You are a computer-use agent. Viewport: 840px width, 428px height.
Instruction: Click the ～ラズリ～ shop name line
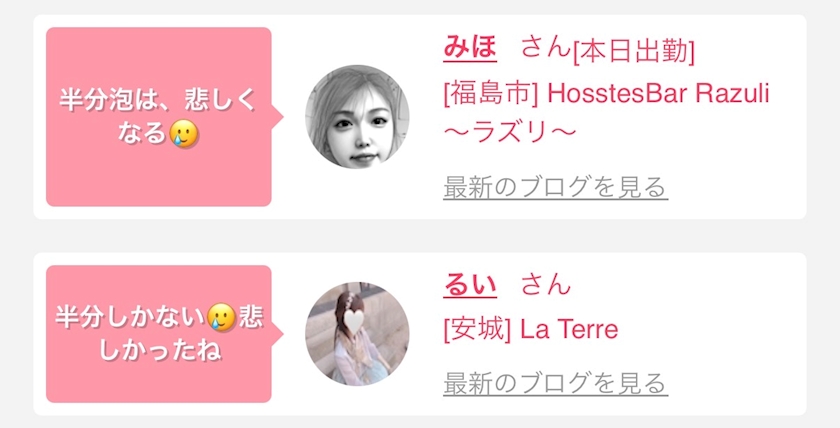point(510,131)
